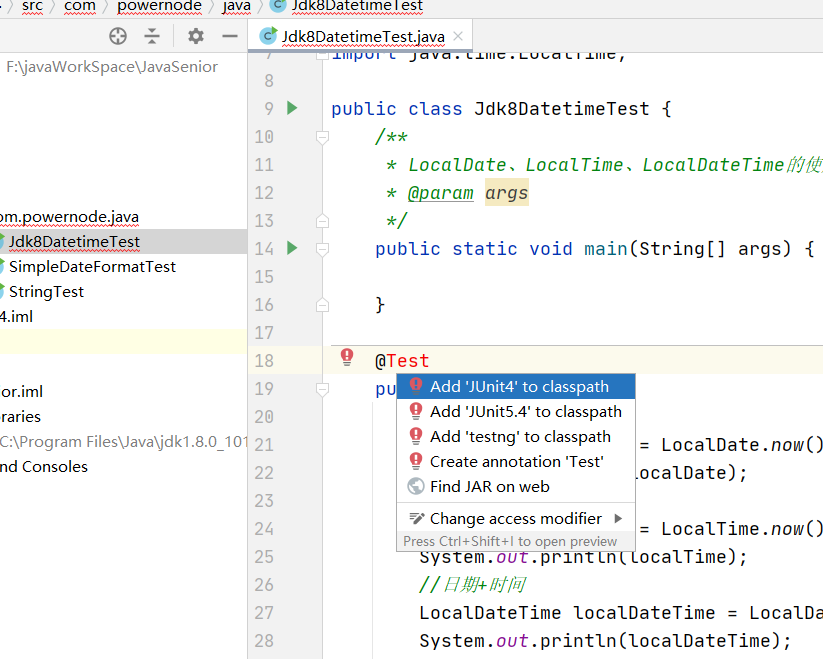
Task: Click 'Press Ctrl+Shift+I to open preview' hint
Action: [510, 541]
